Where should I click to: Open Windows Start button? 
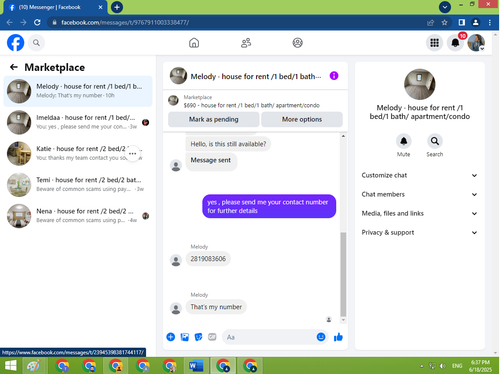pos(11,366)
